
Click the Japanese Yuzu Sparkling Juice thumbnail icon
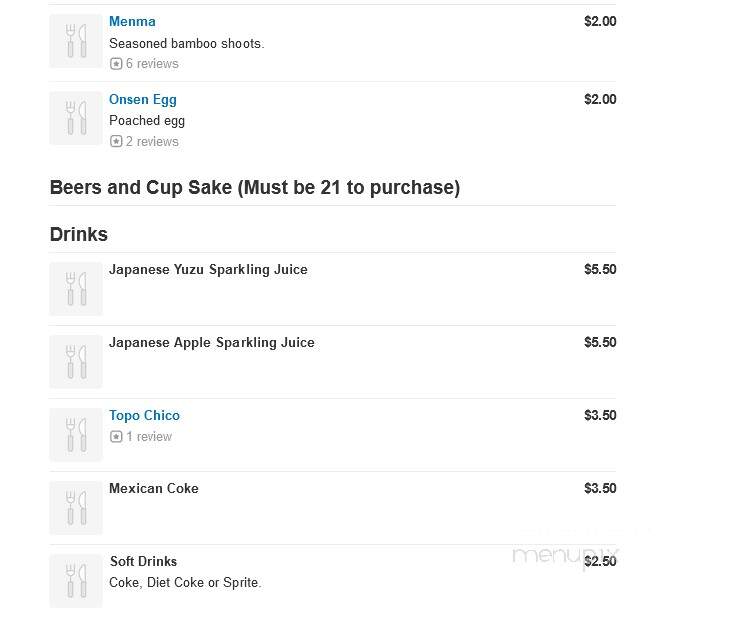point(76,289)
